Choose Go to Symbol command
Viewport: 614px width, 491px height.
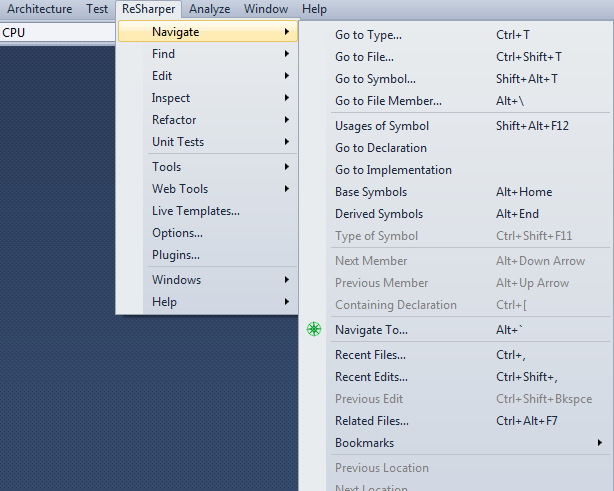(457, 79)
